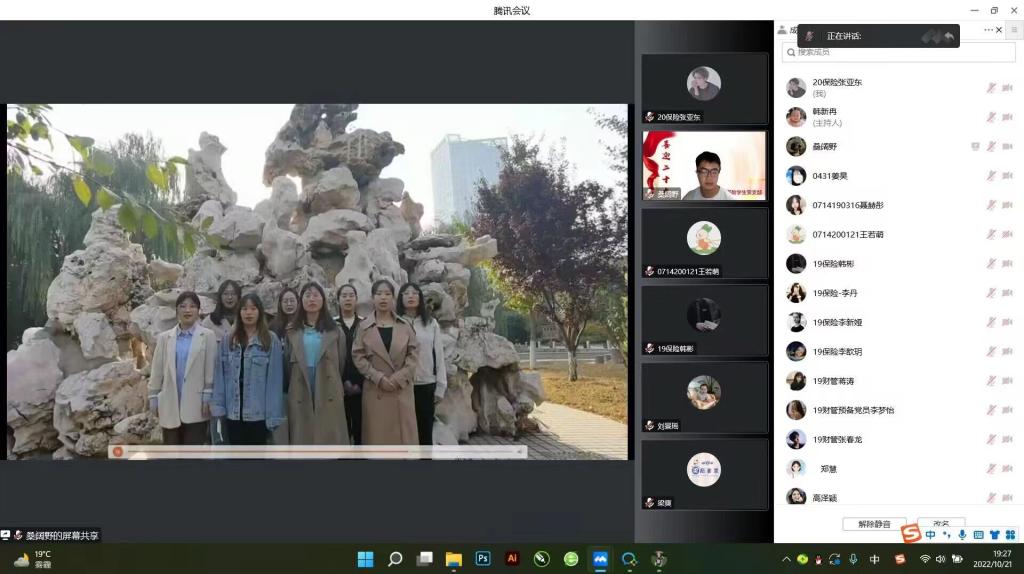
Task: Click the muted microphone icon for 韩新冉
Action: pyautogui.click(x=992, y=117)
